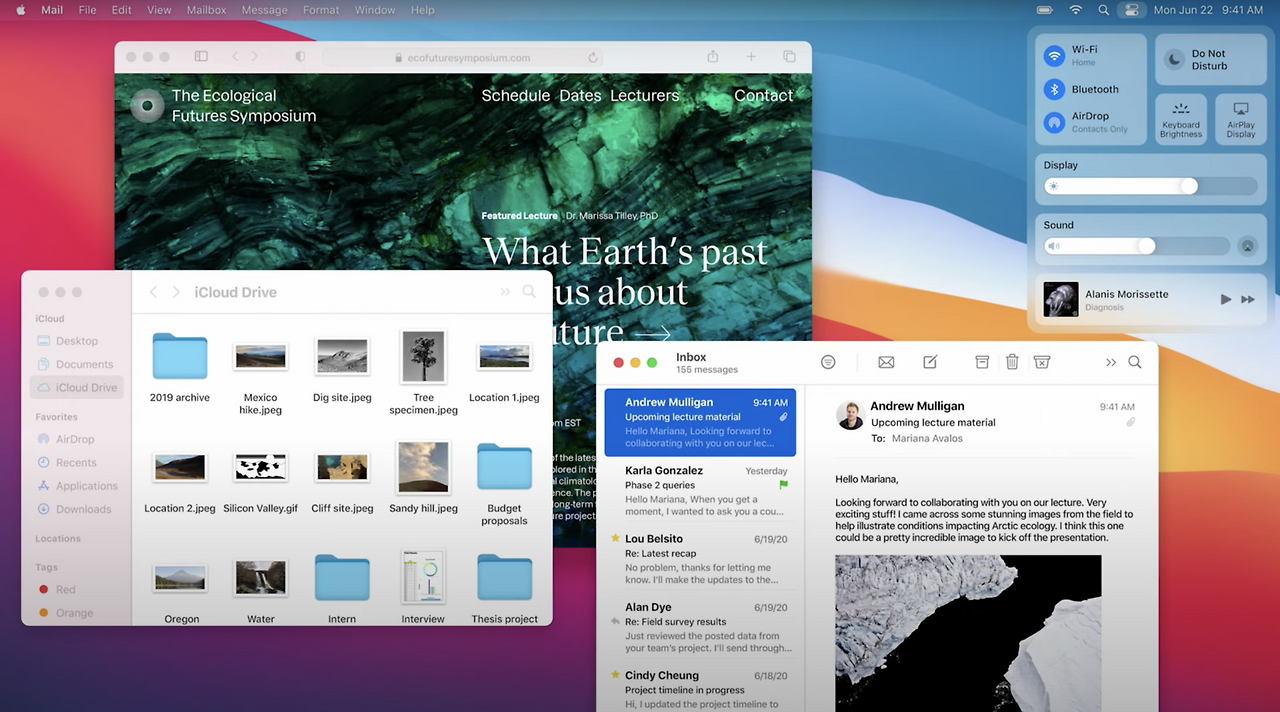Go back in the Finder window

tap(153, 292)
